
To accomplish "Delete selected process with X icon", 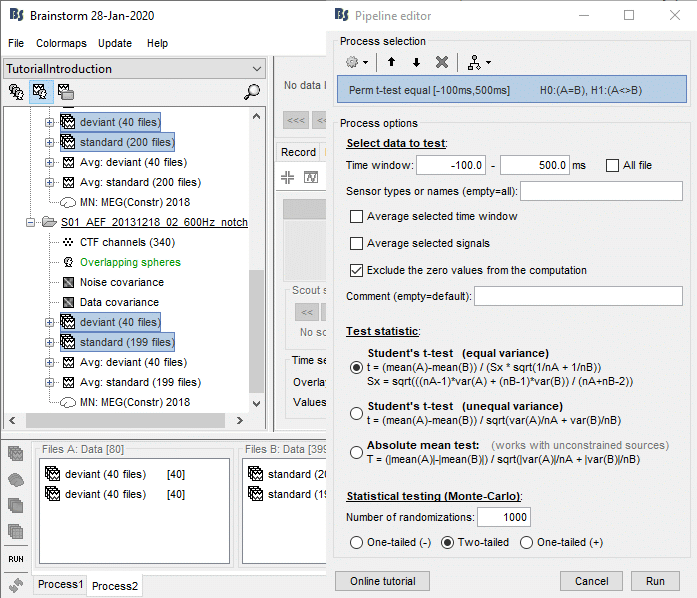I will point(442,62).
